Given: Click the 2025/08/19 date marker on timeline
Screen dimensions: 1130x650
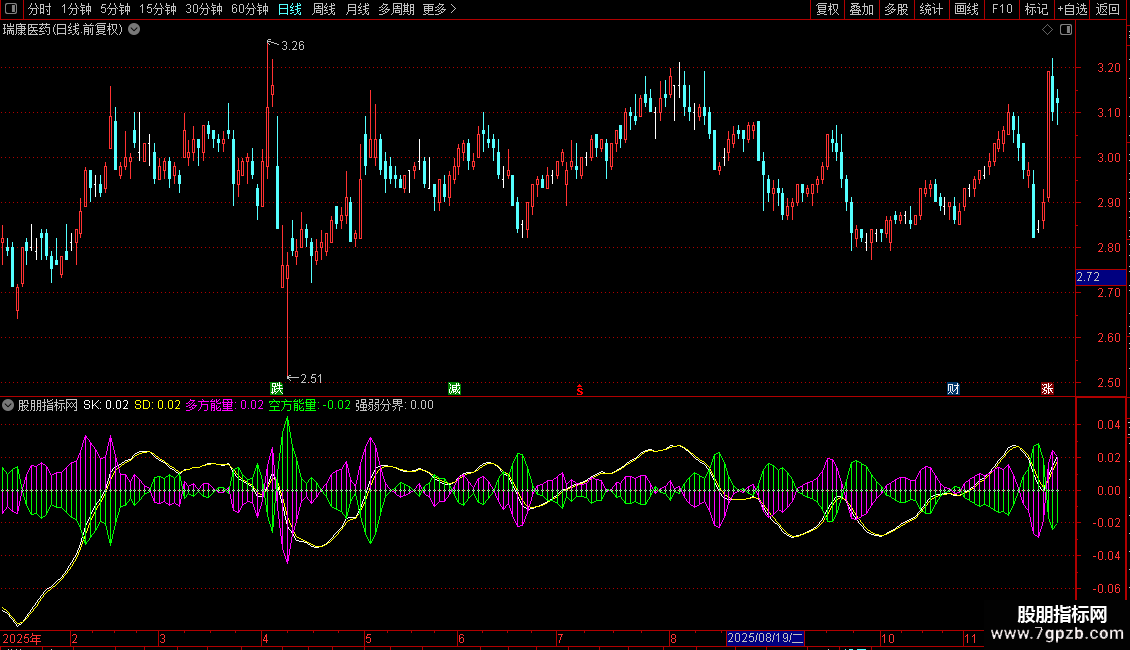Looking at the screenshot, I should pos(765,637).
